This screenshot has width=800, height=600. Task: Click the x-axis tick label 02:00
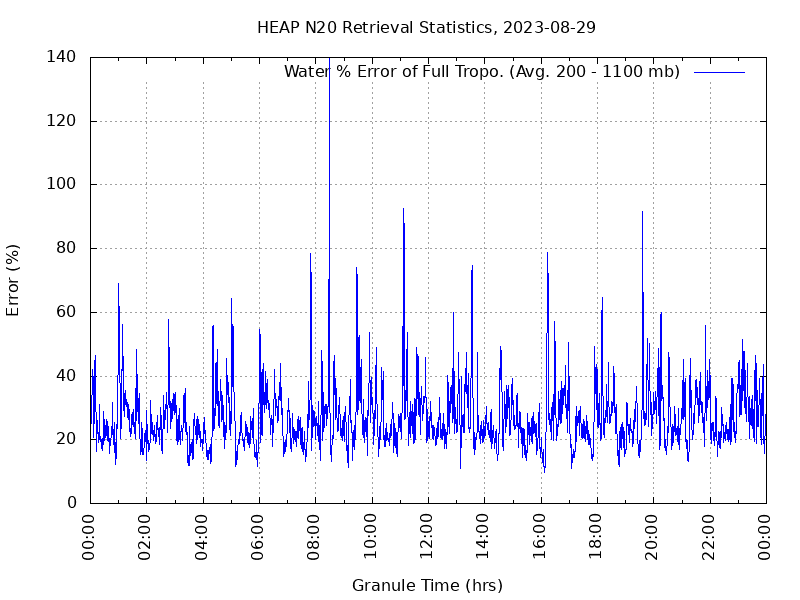pos(144,537)
